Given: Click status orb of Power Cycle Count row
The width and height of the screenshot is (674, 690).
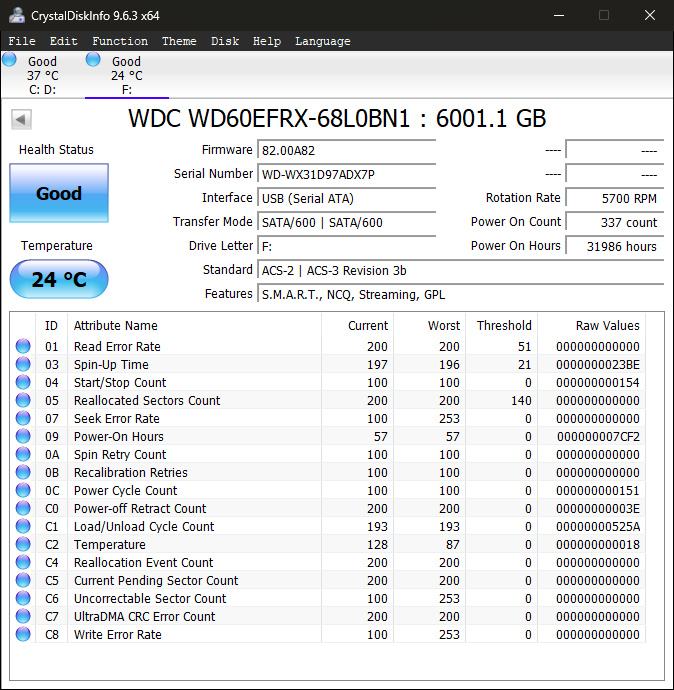Looking at the screenshot, I should click(23, 490).
